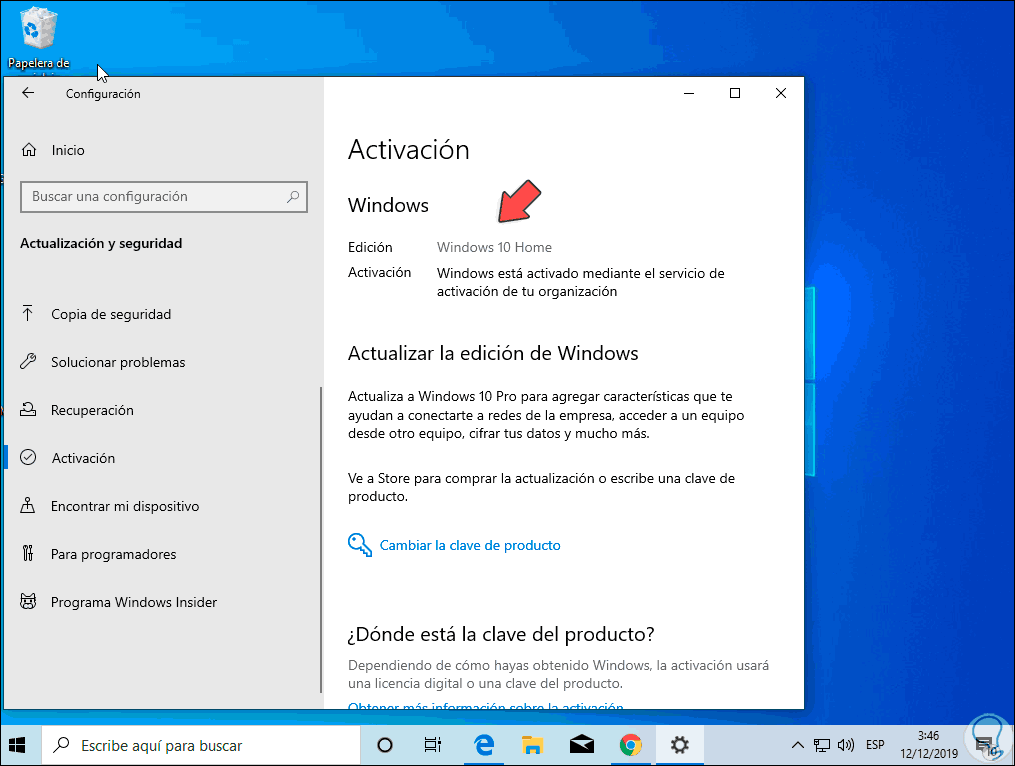Open Copia de seguridad section
The image size is (1015, 766).
(x=111, y=314)
